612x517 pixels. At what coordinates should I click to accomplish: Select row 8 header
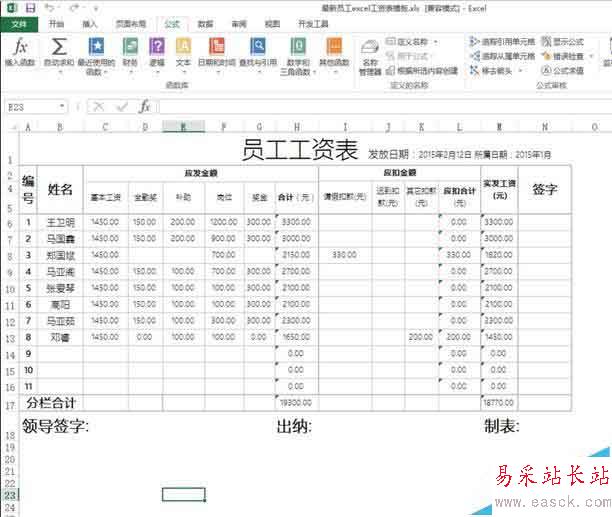point(10,256)
